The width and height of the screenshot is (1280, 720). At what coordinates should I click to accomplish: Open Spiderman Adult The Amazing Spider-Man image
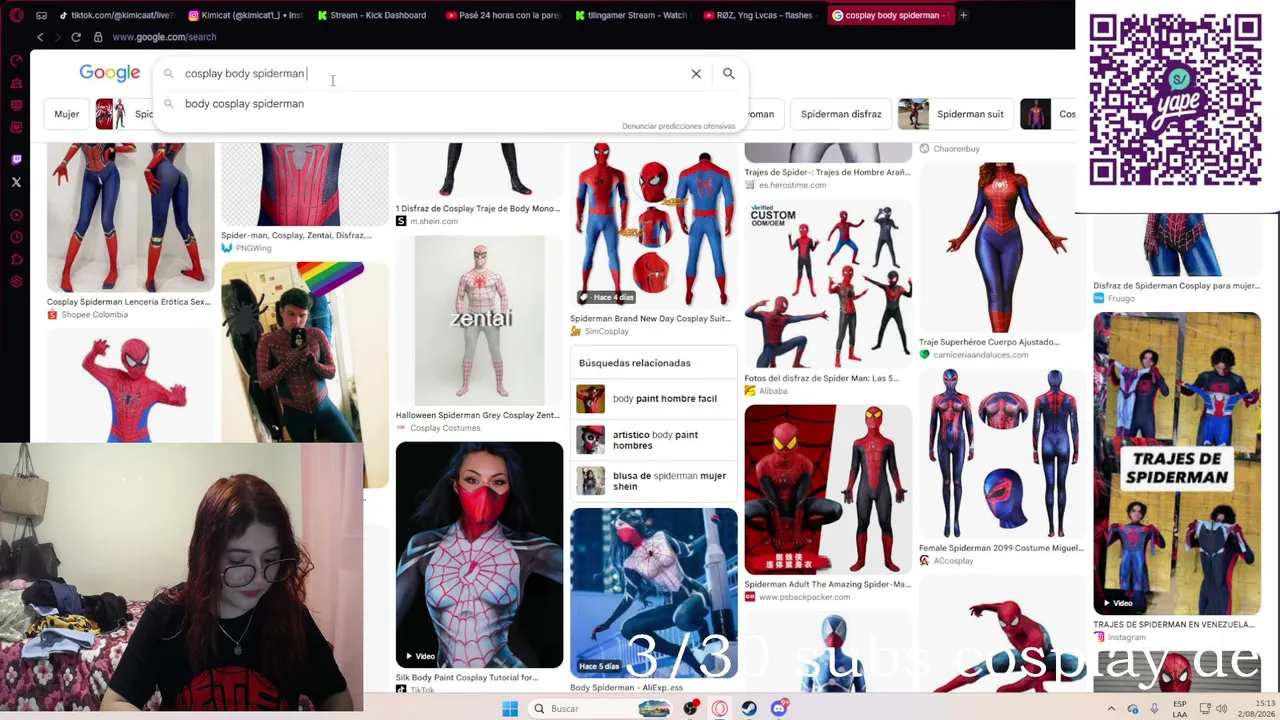[x=828, y=489]
